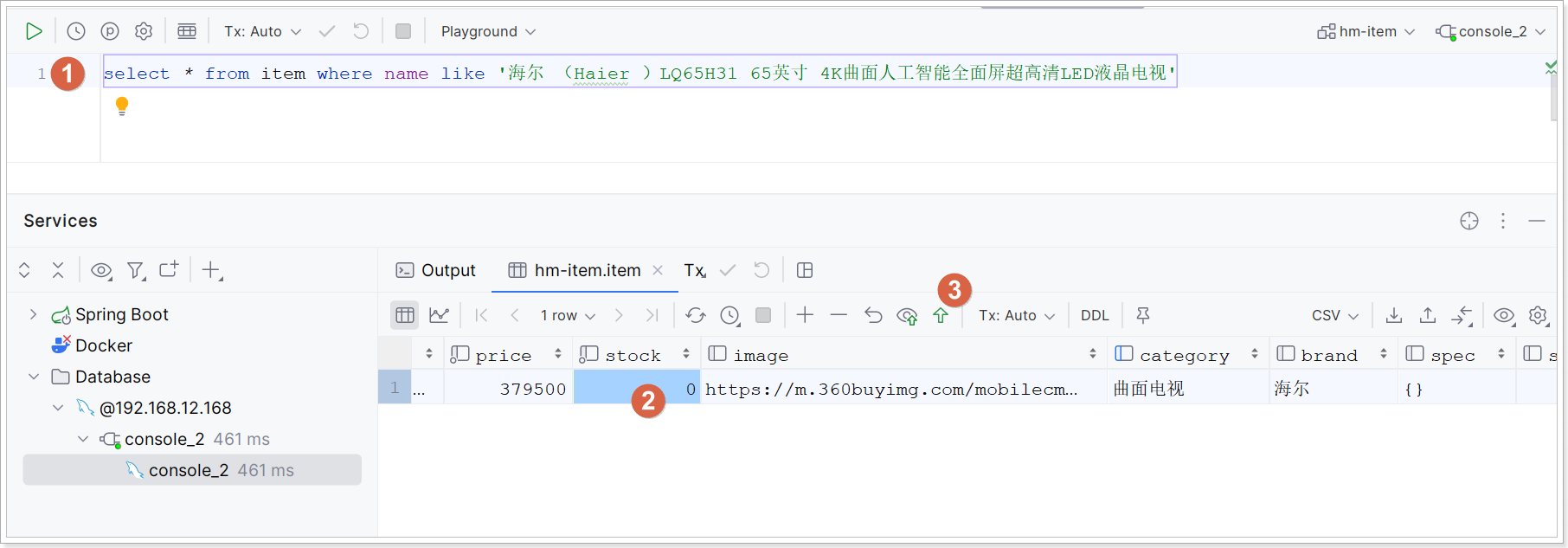
Task: Click the DDL button
Action: [x=1095, y=315]
